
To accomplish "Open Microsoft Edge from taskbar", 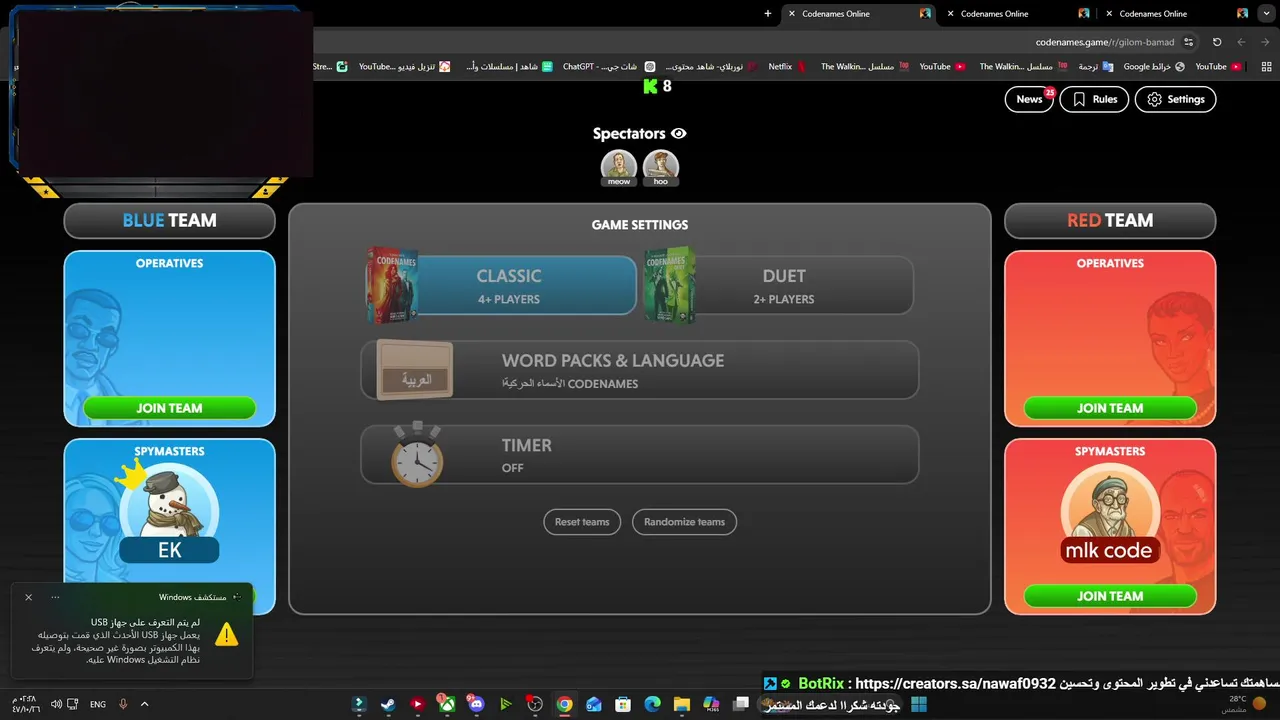I will click(653, 704).
